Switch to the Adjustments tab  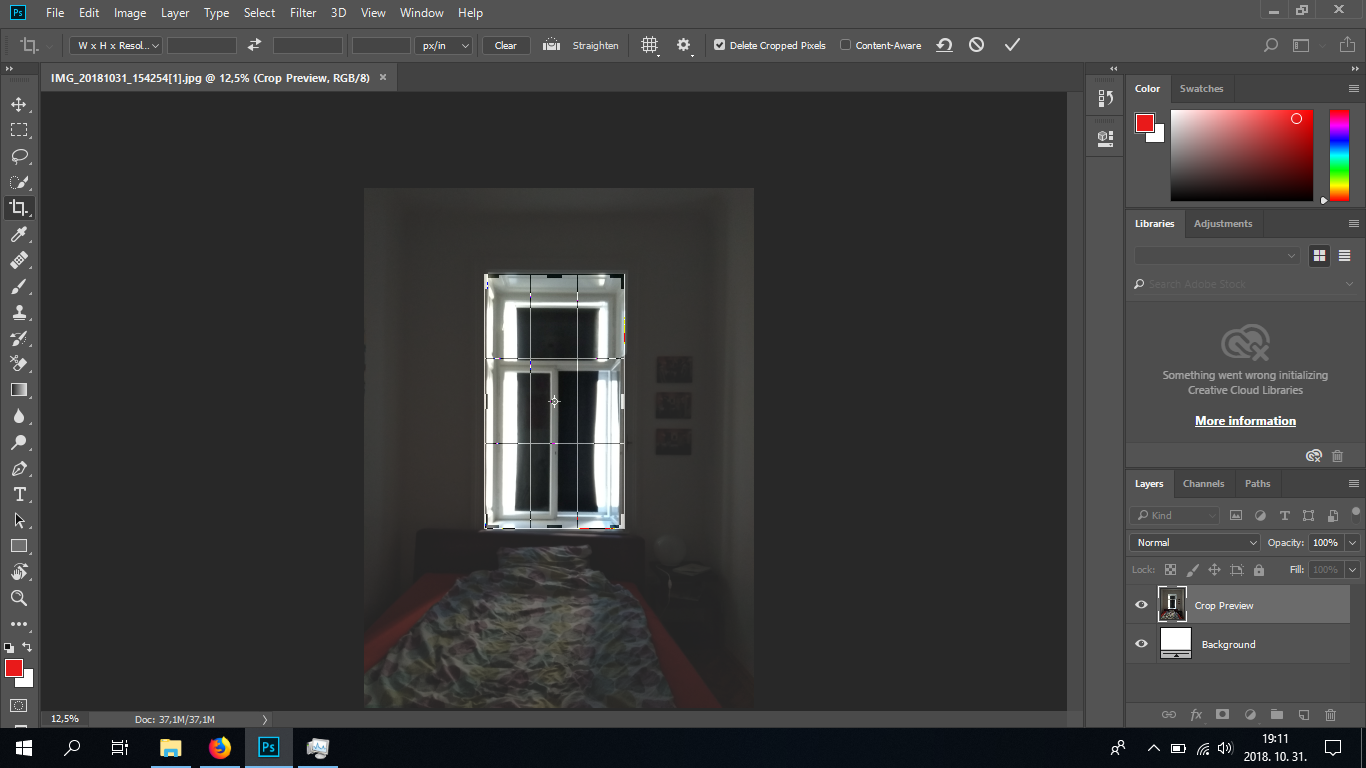[1223, 223]
